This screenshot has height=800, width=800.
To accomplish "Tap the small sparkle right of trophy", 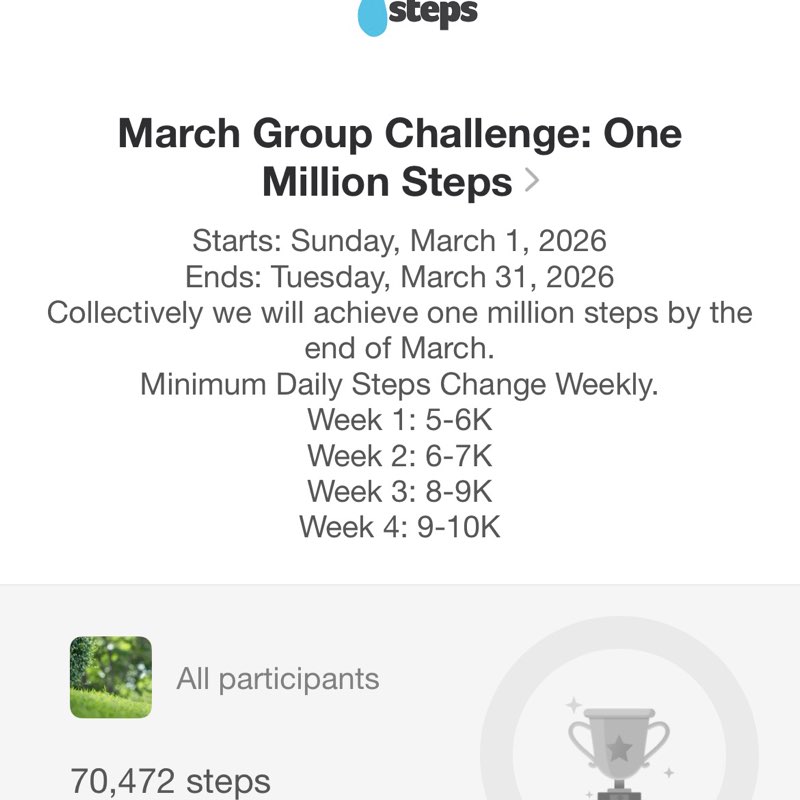I will coord(667,772).
